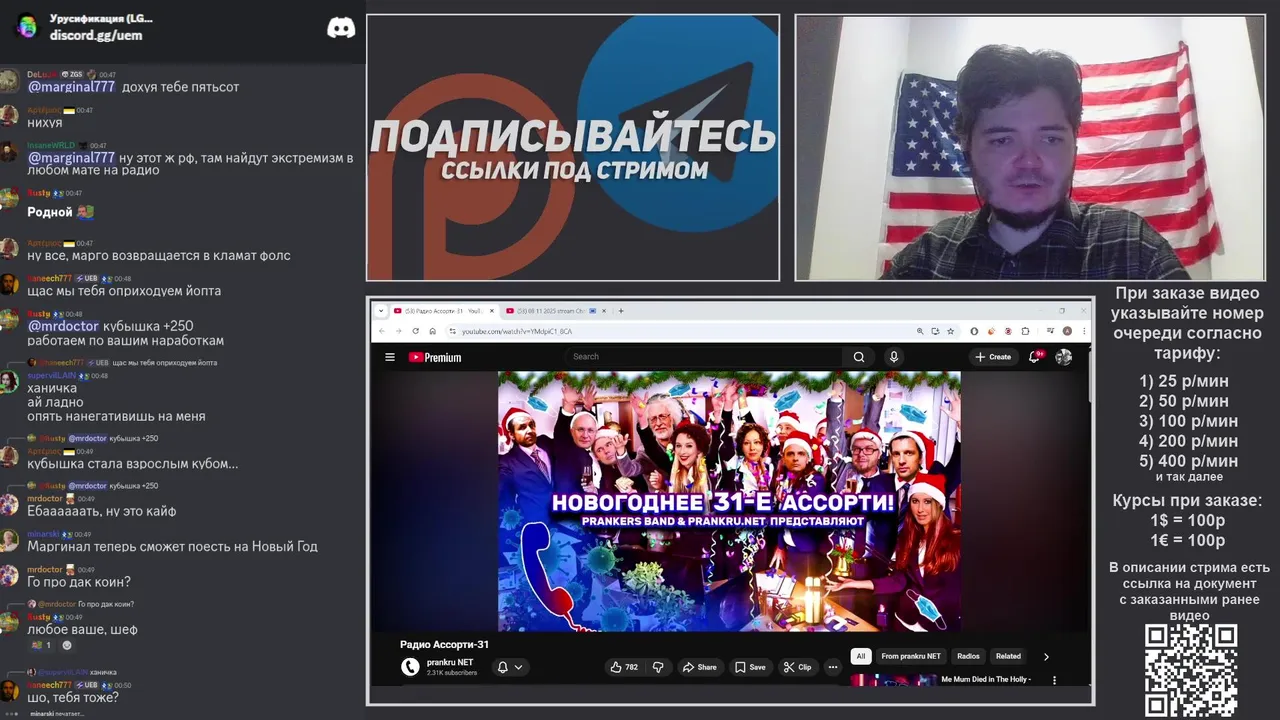Click the YouTube search input field
Image resolution: width=1280 pixels, height=720 pixels.
[x=705, y=357]
